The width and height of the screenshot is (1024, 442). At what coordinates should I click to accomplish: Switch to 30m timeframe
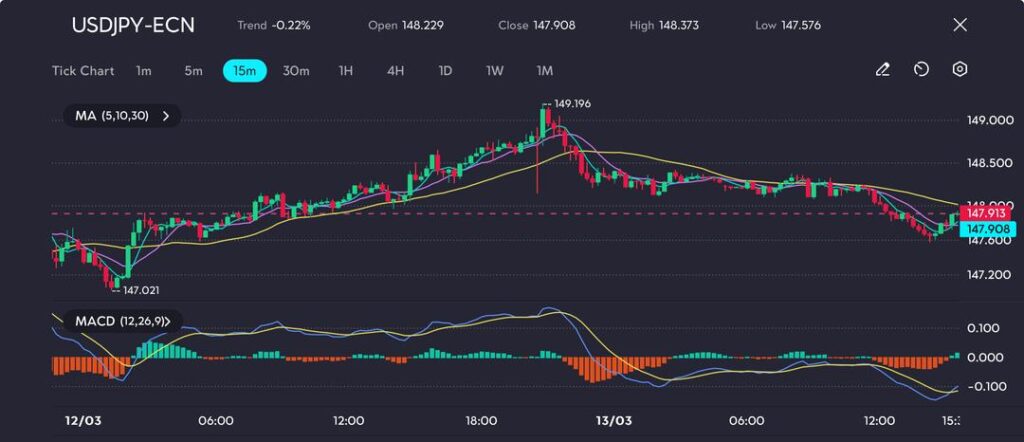pyautogui.click(x=296, y=71)
